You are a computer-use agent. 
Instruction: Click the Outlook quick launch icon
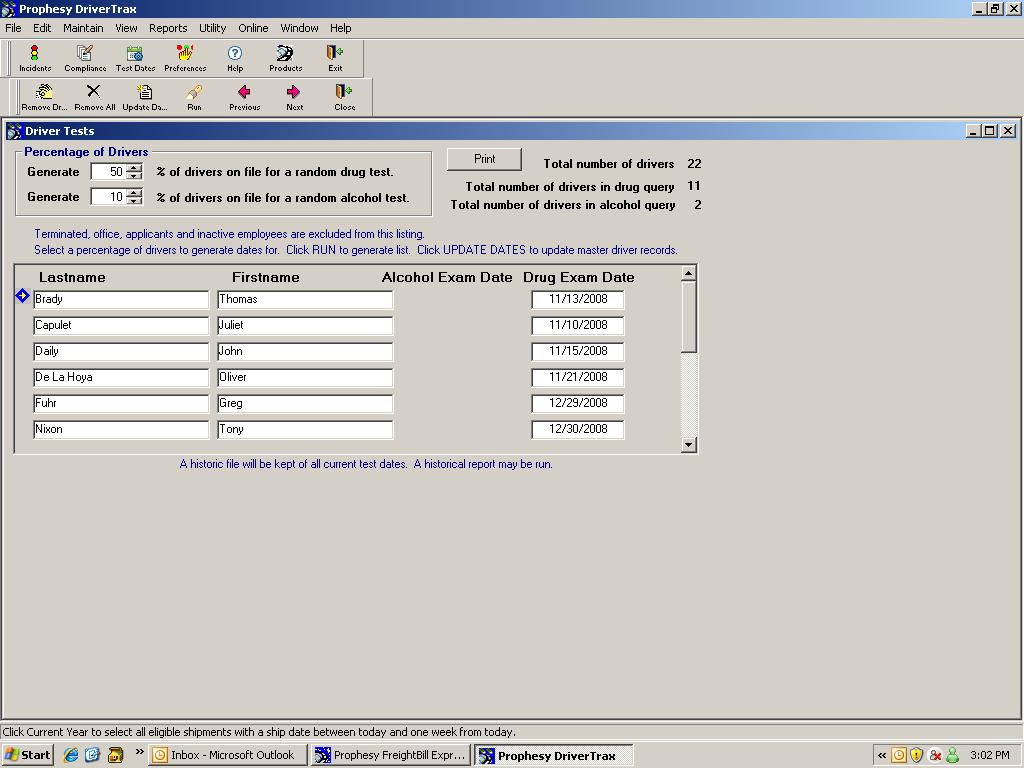tap(93, 755)
